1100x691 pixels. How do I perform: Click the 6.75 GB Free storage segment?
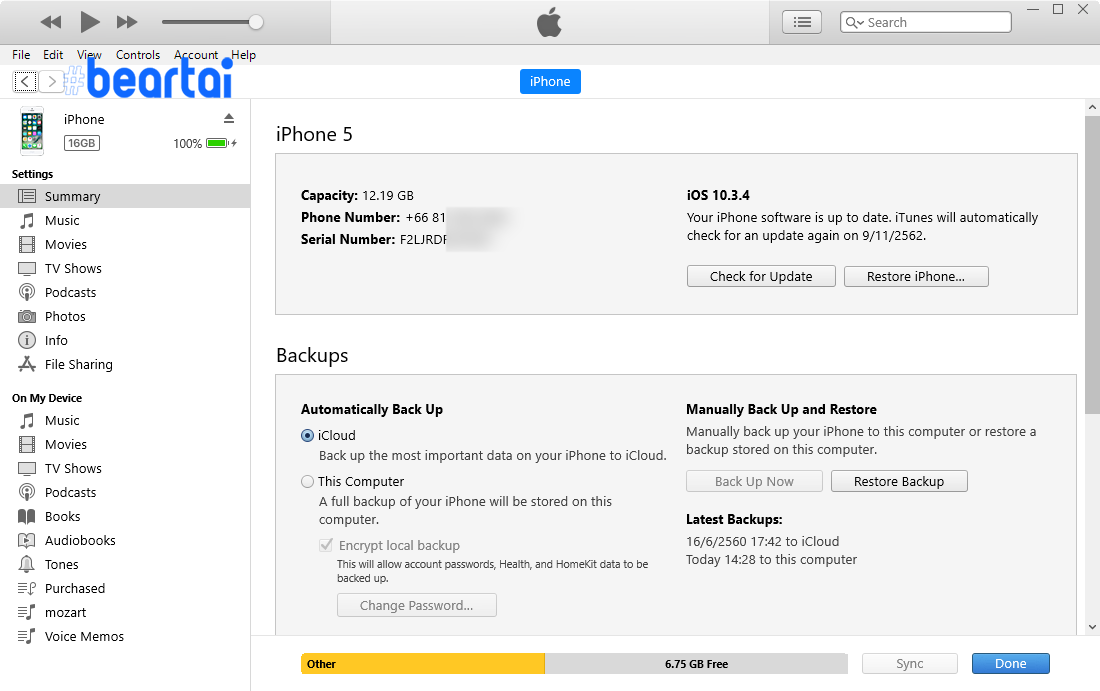point(696,664)
